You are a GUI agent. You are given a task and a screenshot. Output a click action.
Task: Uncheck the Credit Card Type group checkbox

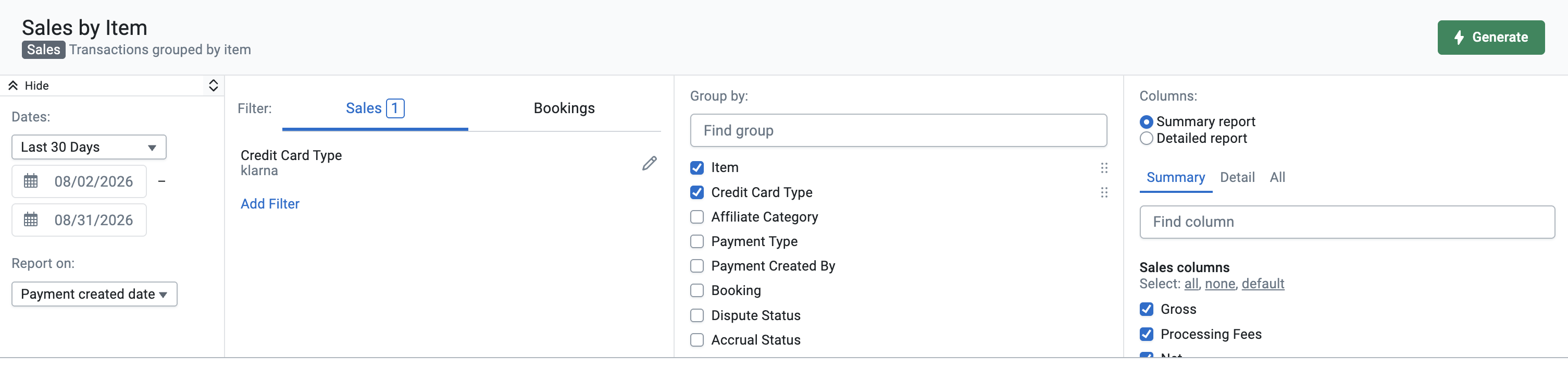pos(697,193)
